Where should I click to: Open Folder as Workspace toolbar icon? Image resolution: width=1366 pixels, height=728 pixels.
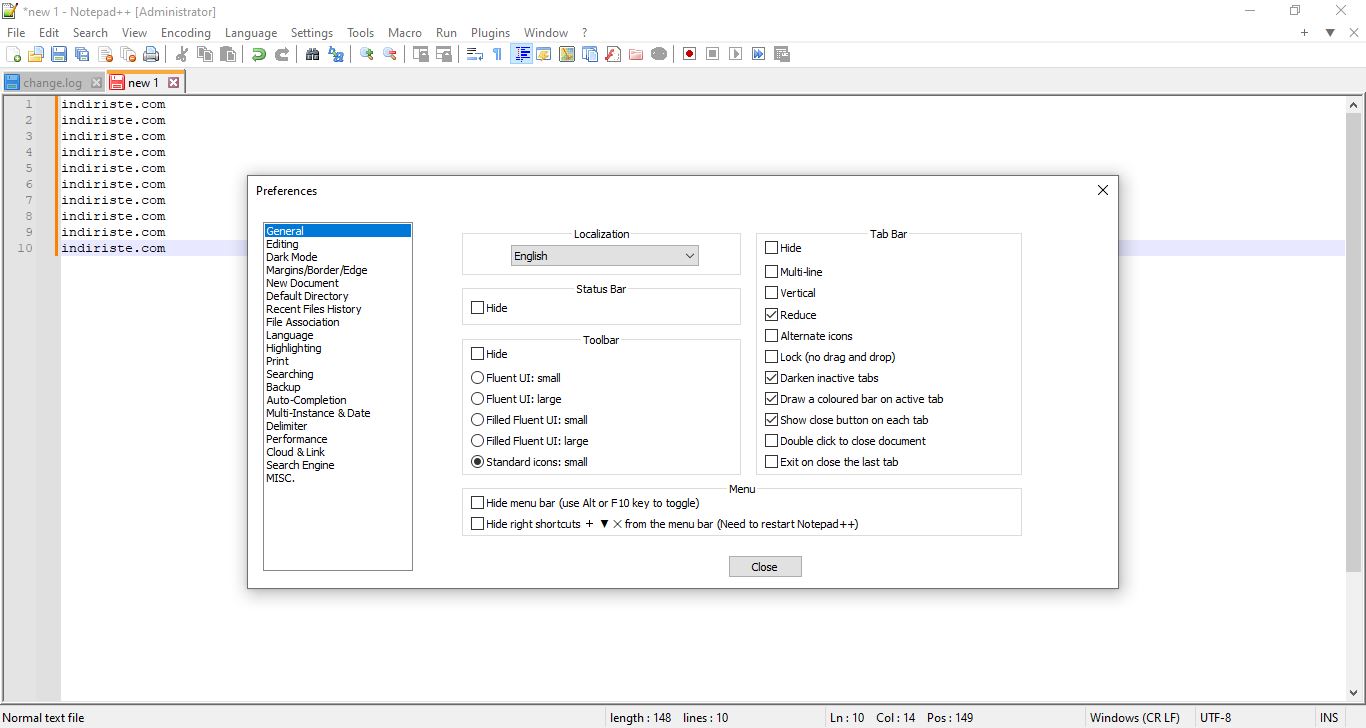click(x=636, y=54)
